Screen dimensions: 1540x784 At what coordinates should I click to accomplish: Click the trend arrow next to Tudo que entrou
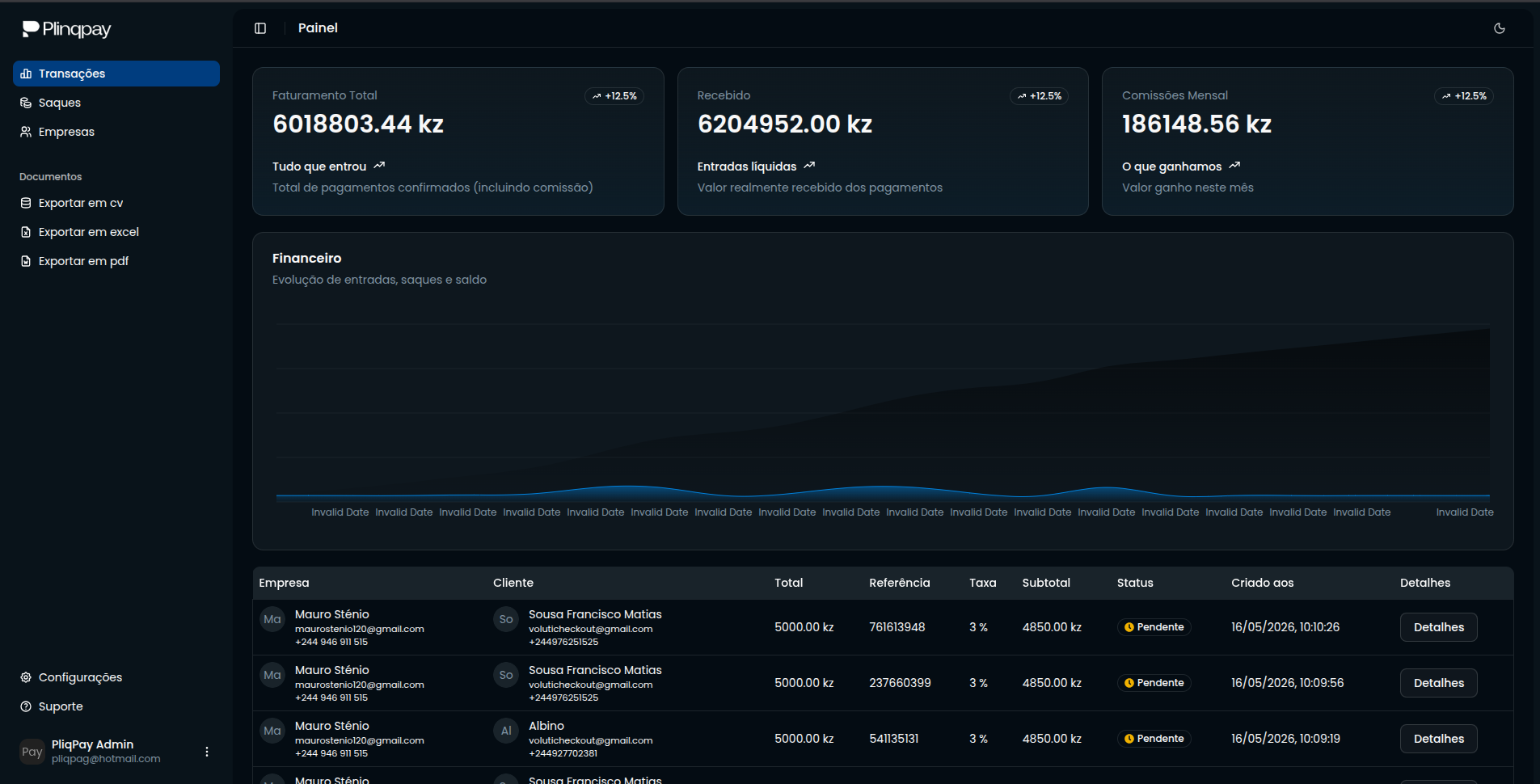(x=379, y=166)
